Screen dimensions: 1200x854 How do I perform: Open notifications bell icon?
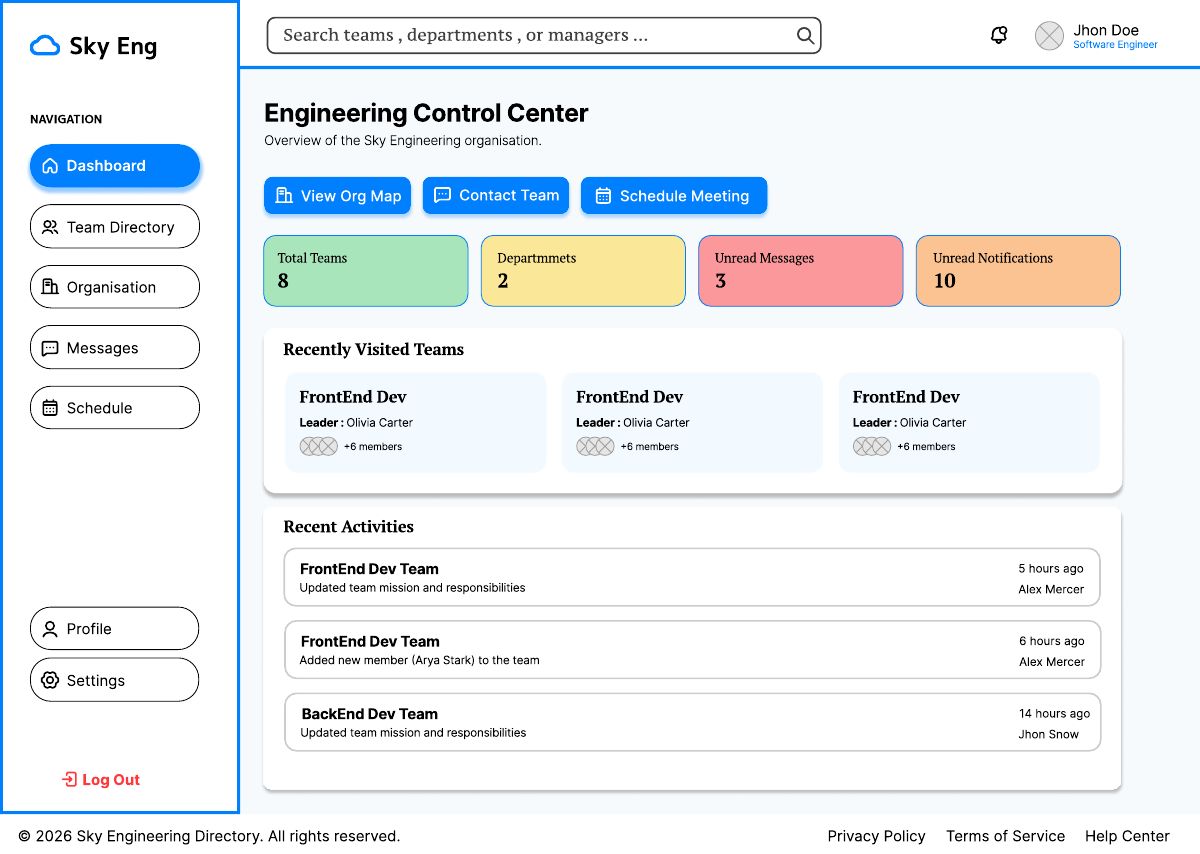[999, 36]
